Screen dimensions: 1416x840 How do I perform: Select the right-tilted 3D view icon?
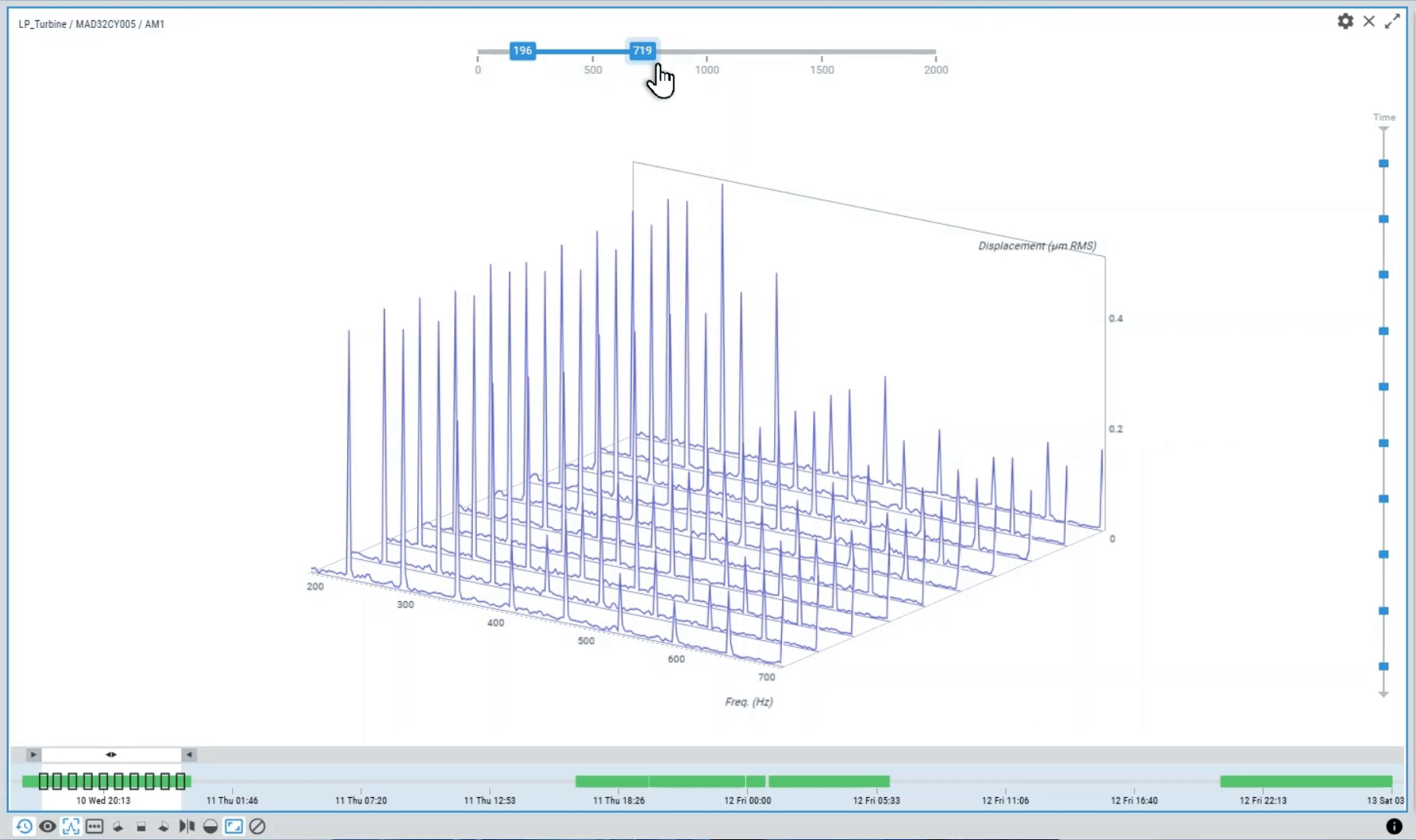click(163, 826)
